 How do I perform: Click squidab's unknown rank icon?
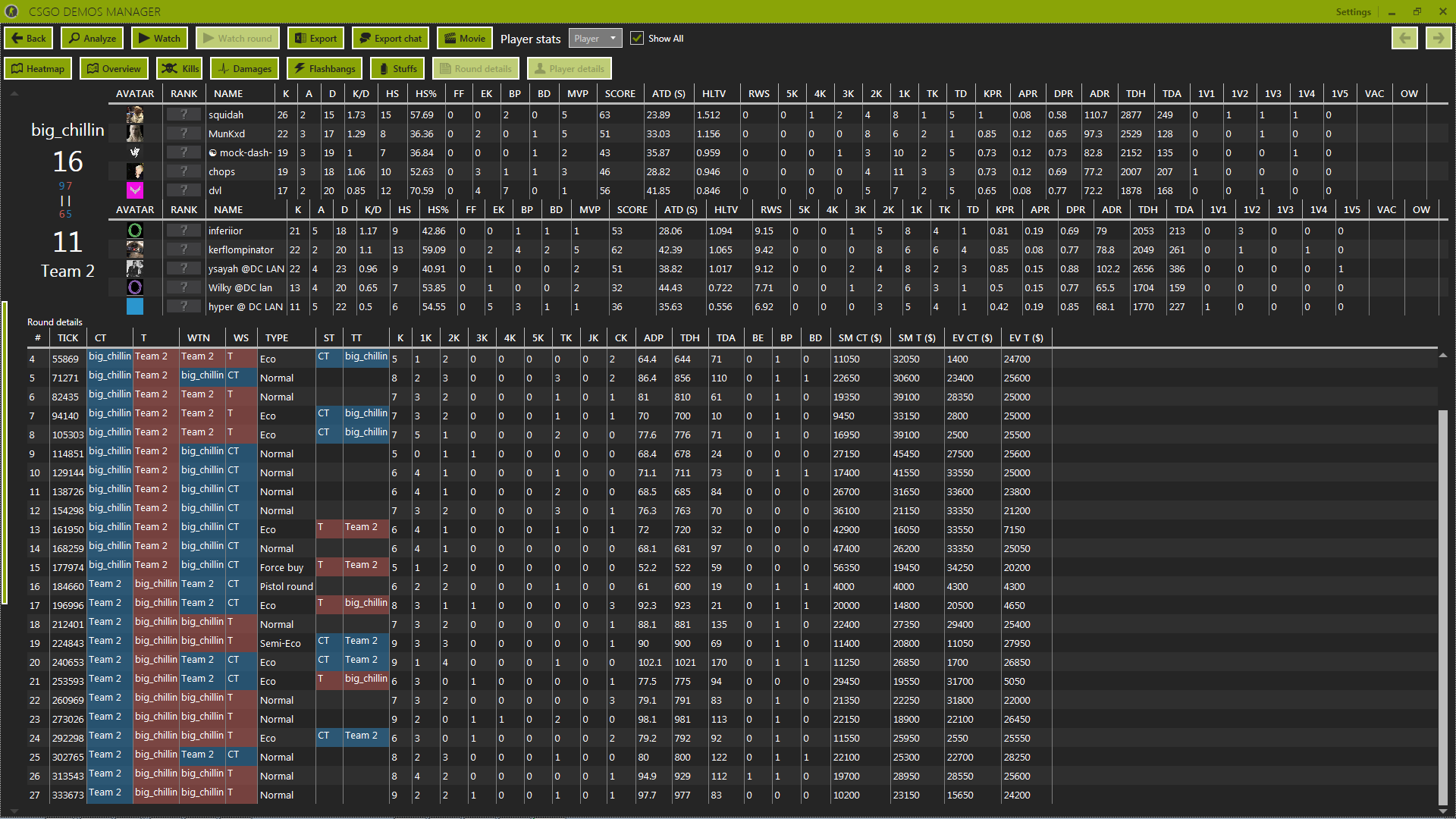[x=184, y=115]
